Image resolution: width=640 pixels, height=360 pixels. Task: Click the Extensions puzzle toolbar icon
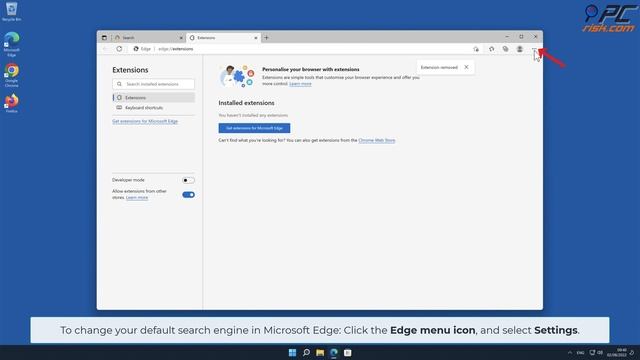(x=491, y=49)
